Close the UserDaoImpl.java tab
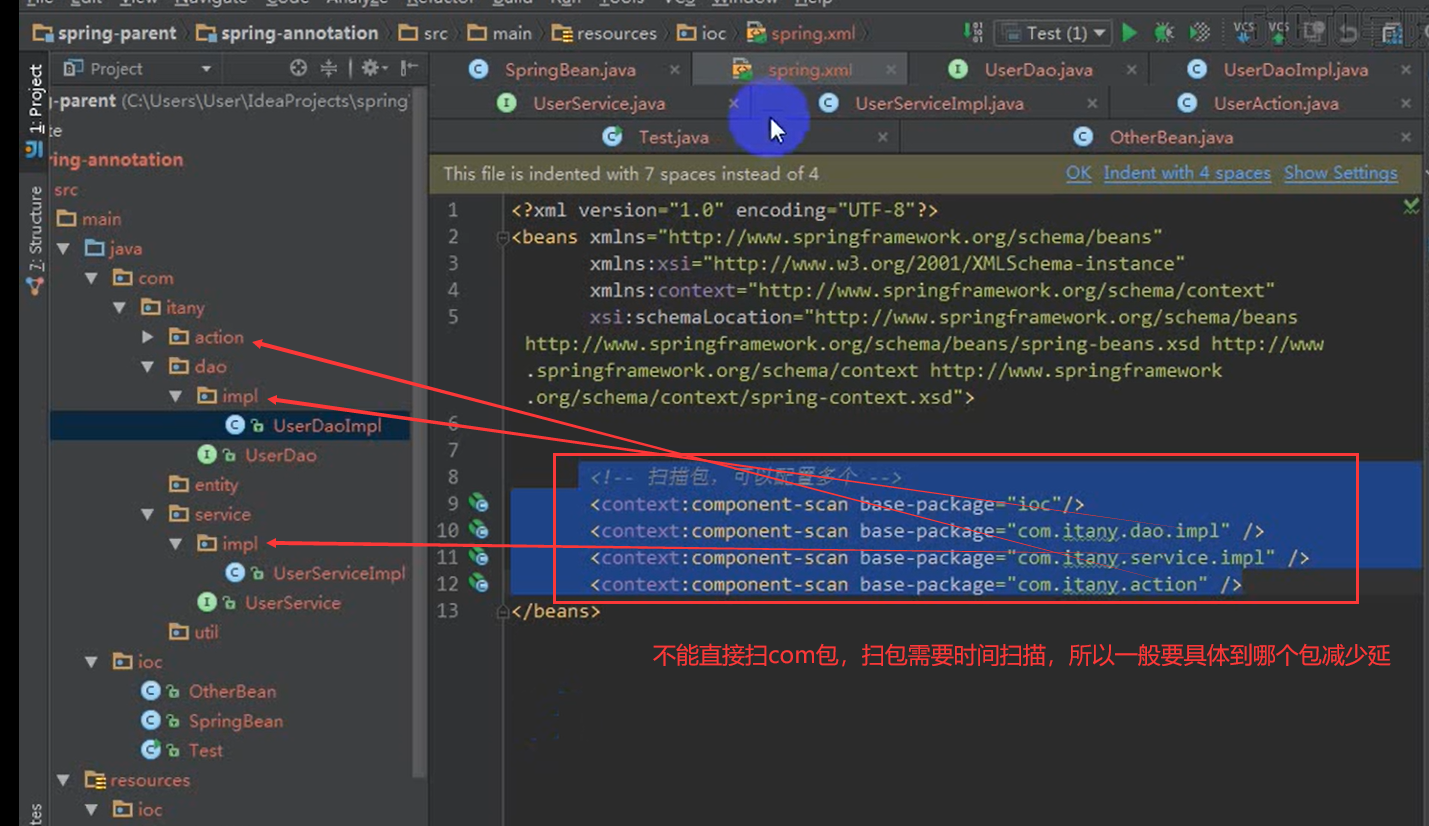1429x826 pixels. pos(1406,70)
